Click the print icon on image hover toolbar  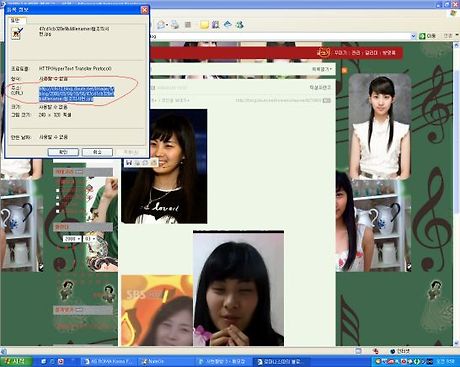pos(137,162)
